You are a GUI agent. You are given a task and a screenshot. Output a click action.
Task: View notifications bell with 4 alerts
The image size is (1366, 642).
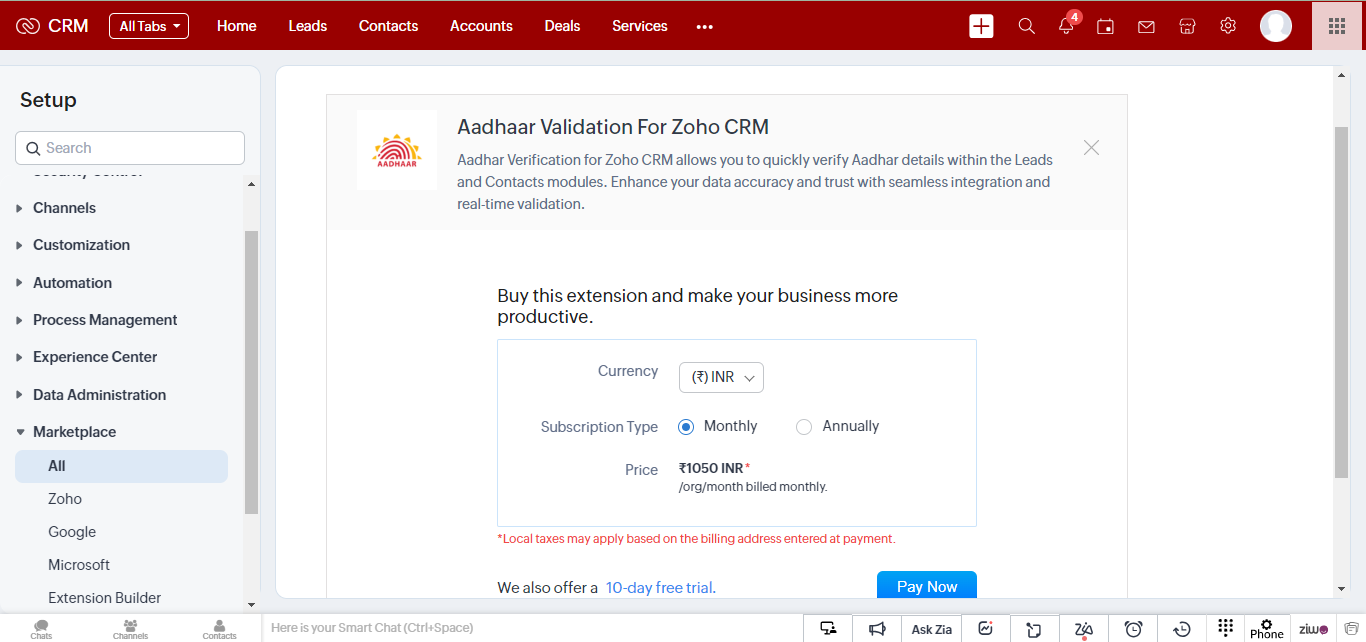(x=1067, y=25)
